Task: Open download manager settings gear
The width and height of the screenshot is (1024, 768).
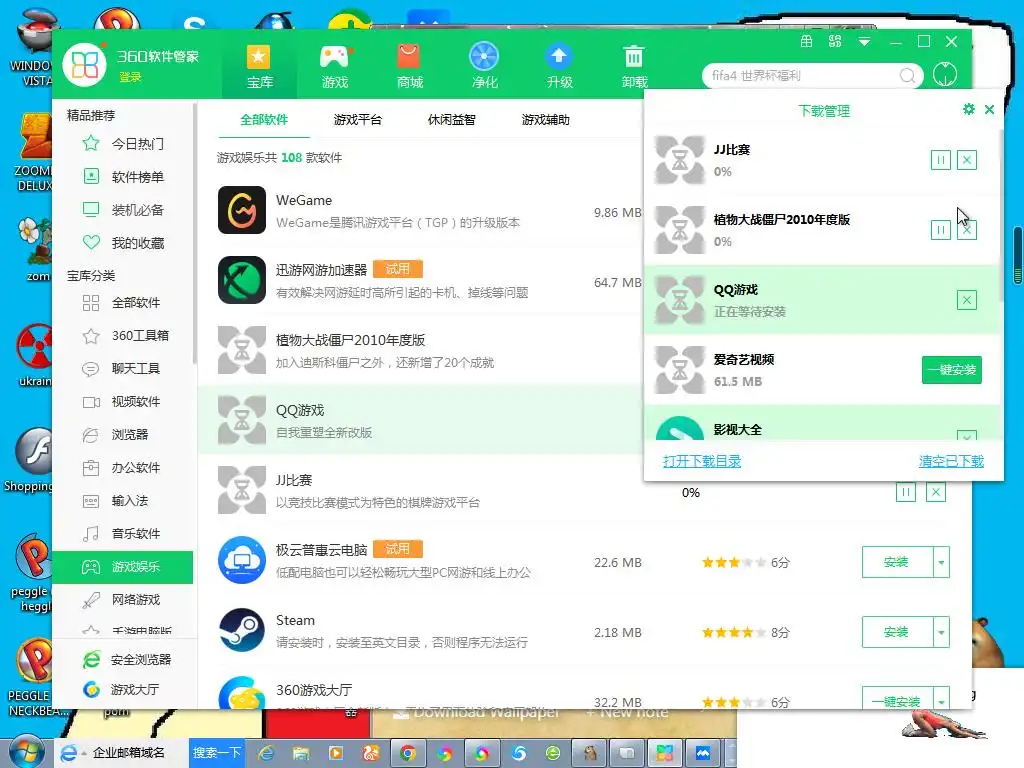Action: [968, 109]
